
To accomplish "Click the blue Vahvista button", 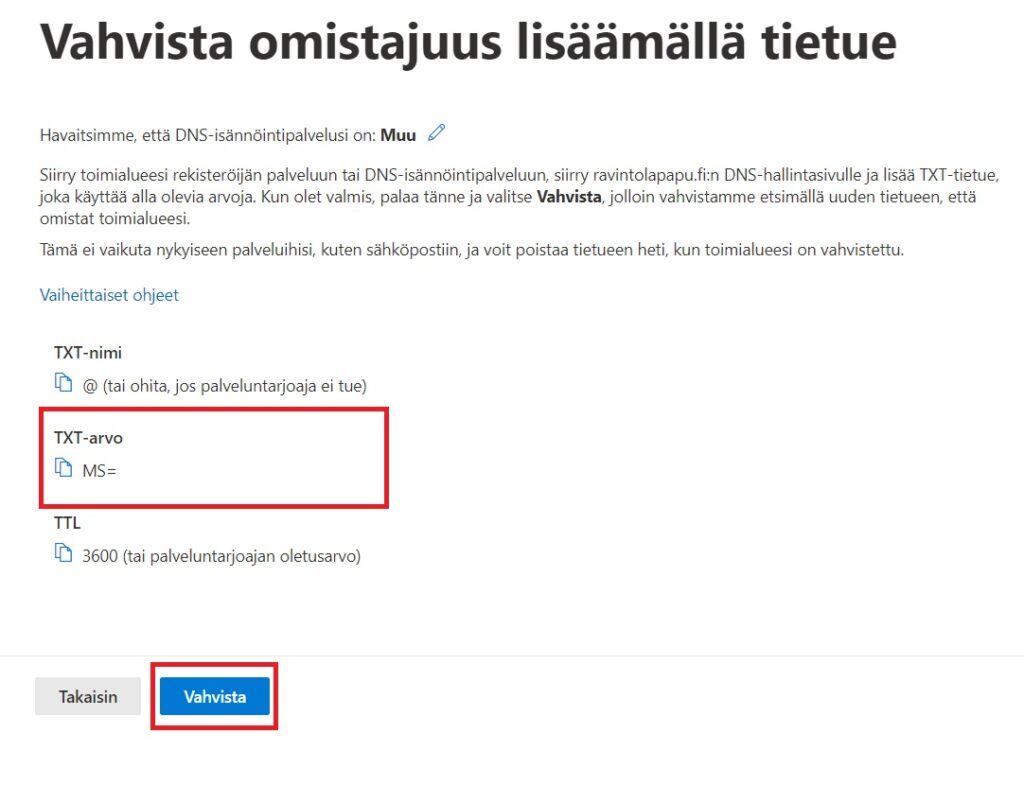I will (x=214, y=697).
